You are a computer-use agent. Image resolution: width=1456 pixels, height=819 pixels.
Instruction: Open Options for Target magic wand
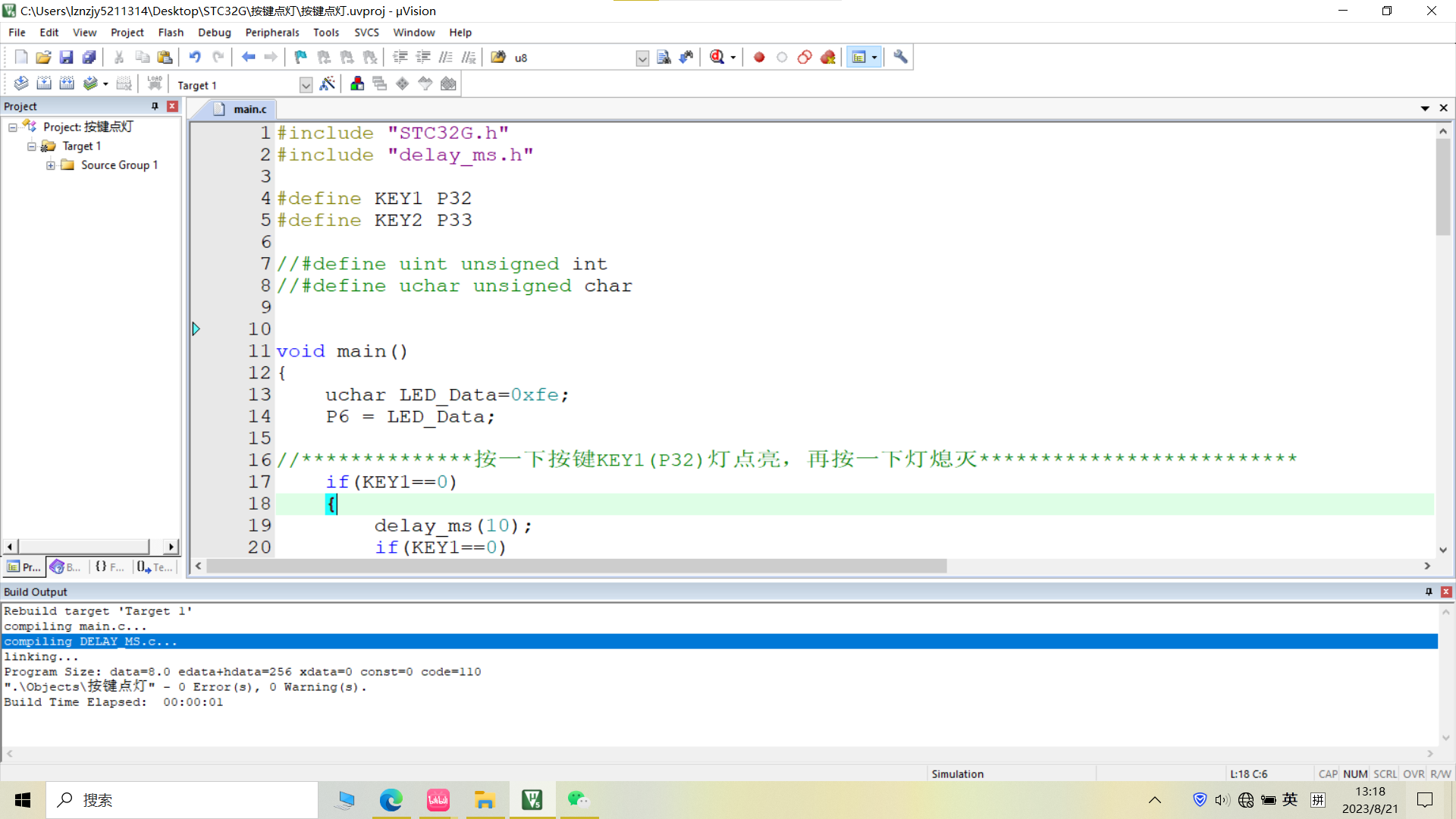pos(328,83)
